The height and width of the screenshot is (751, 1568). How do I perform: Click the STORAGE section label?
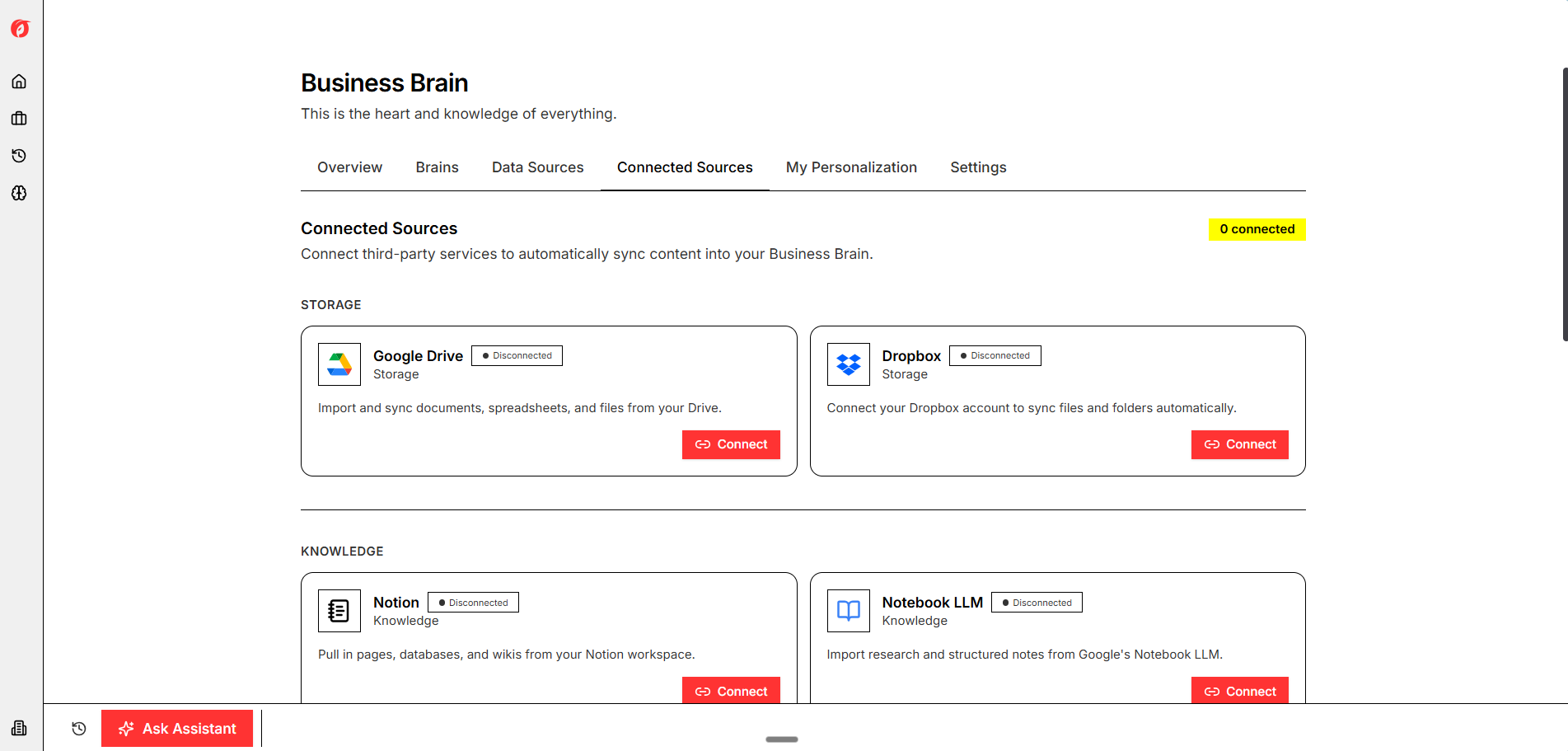(x=331, y=305)
